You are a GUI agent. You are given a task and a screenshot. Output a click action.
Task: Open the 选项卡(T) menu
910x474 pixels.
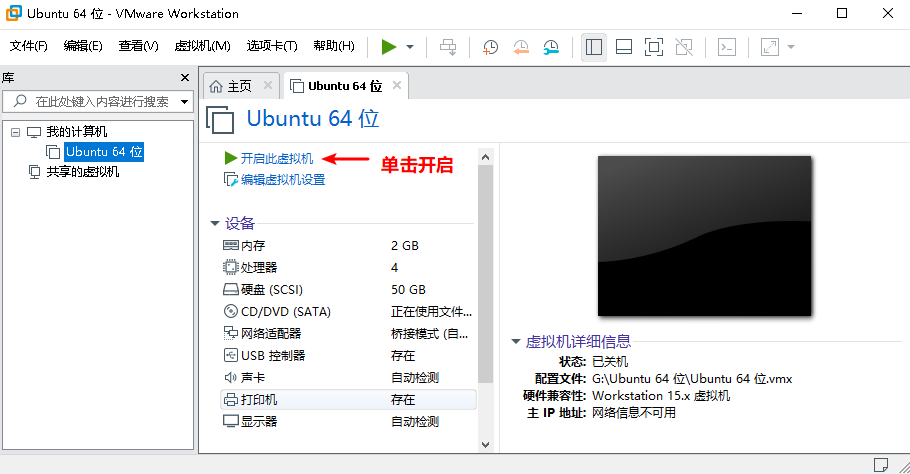point(272,46)
